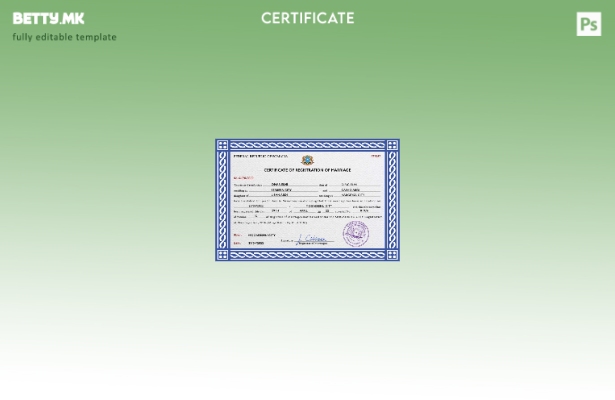This screenshot has height=400, width=615.
Task: Click the left braided blue border
Action: point(222,200)
